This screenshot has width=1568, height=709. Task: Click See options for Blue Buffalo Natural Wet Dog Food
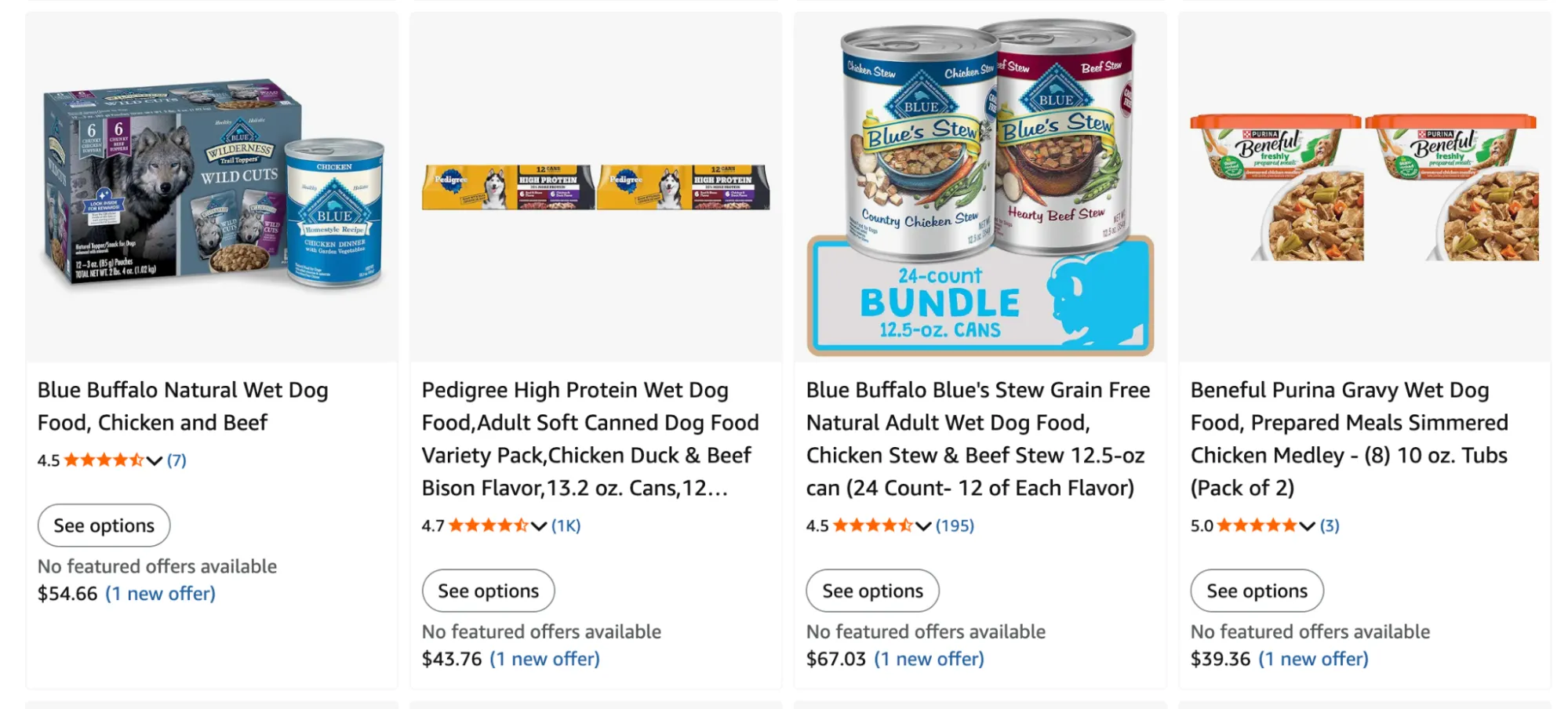[x=104, y=525]
